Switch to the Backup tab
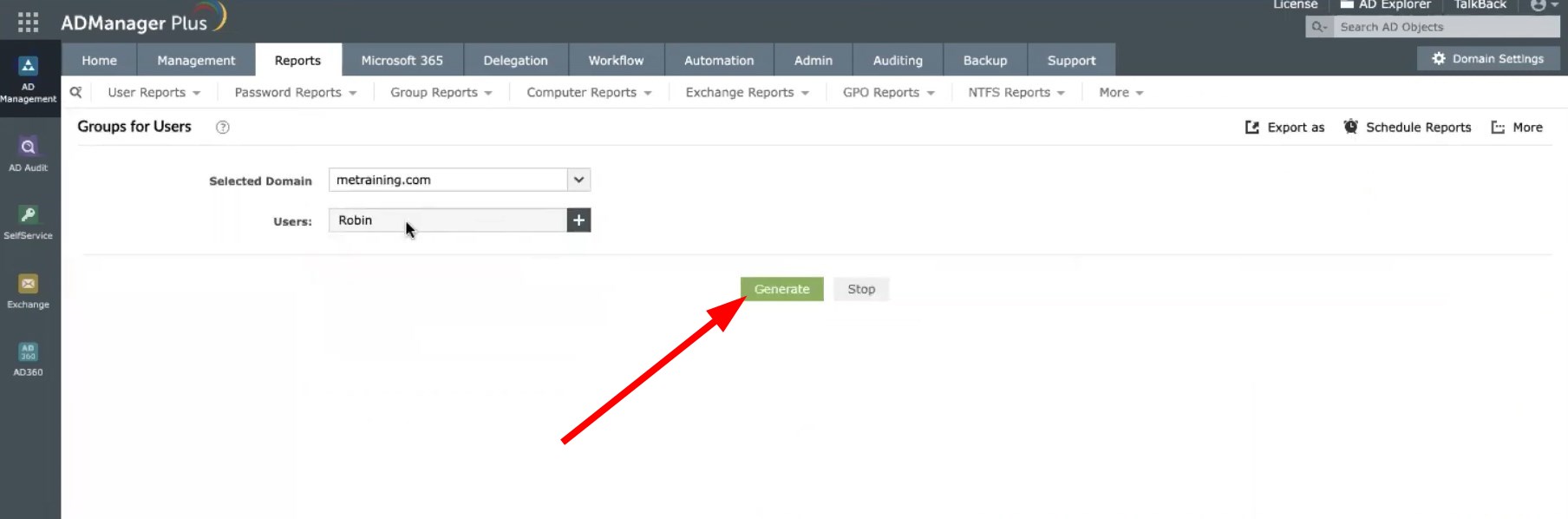Image resolution: width=1568 pixels, height=519 pixels. point(985,60)
